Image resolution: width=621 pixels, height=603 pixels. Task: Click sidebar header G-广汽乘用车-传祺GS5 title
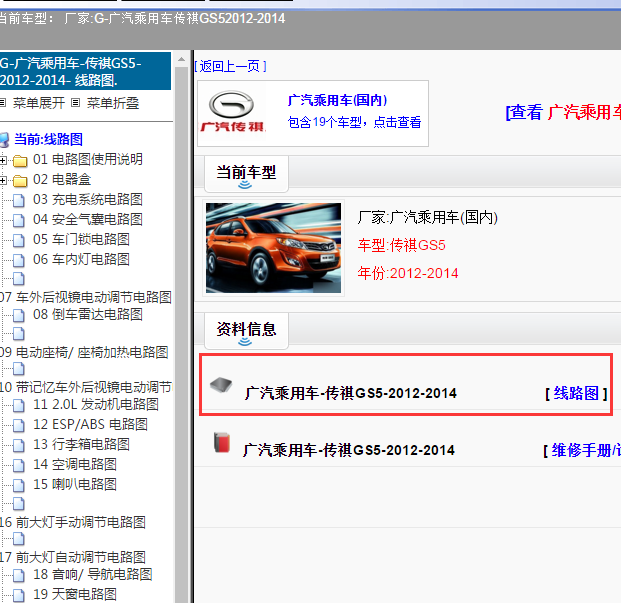click(x=85, y=71)
